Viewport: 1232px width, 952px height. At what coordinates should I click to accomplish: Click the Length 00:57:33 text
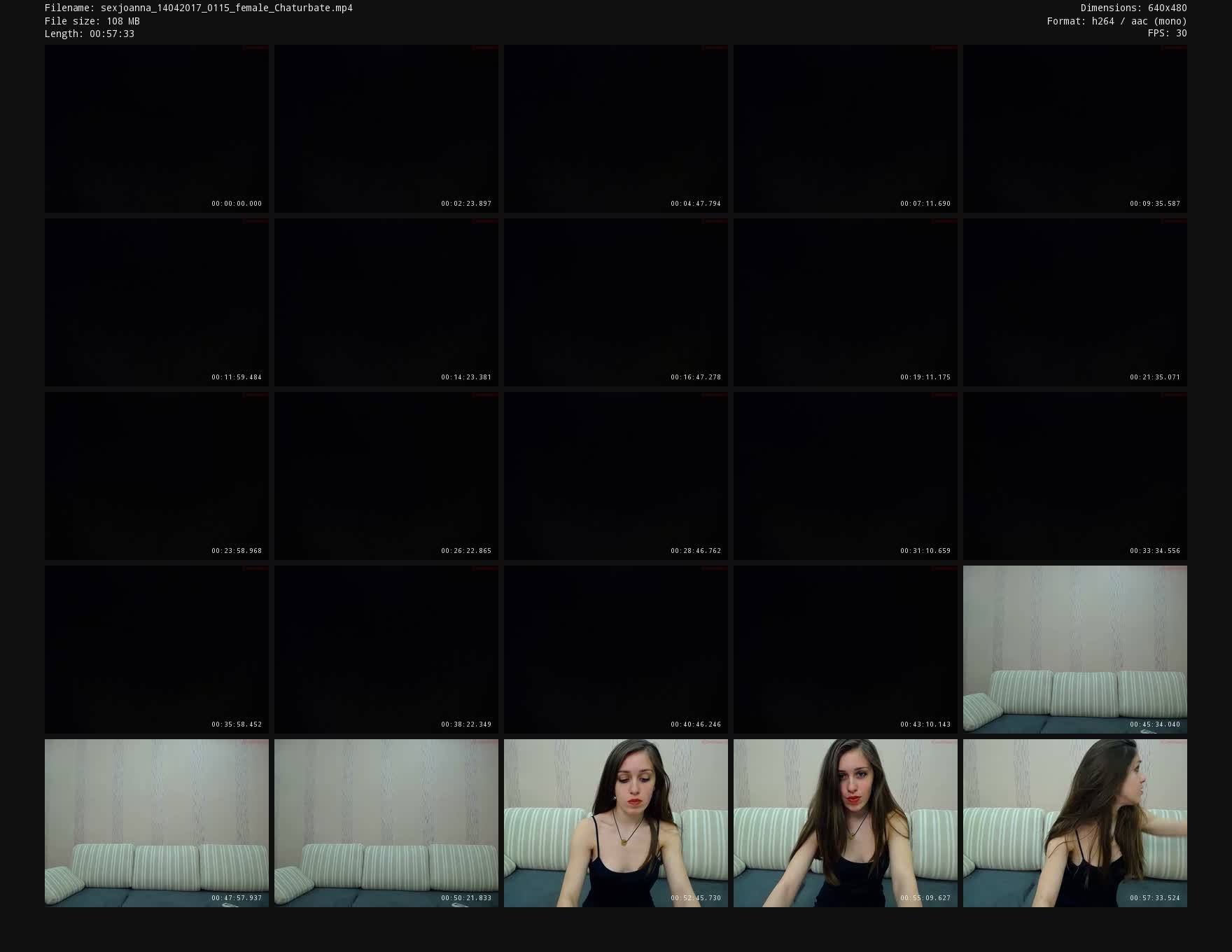coord(89,34)
